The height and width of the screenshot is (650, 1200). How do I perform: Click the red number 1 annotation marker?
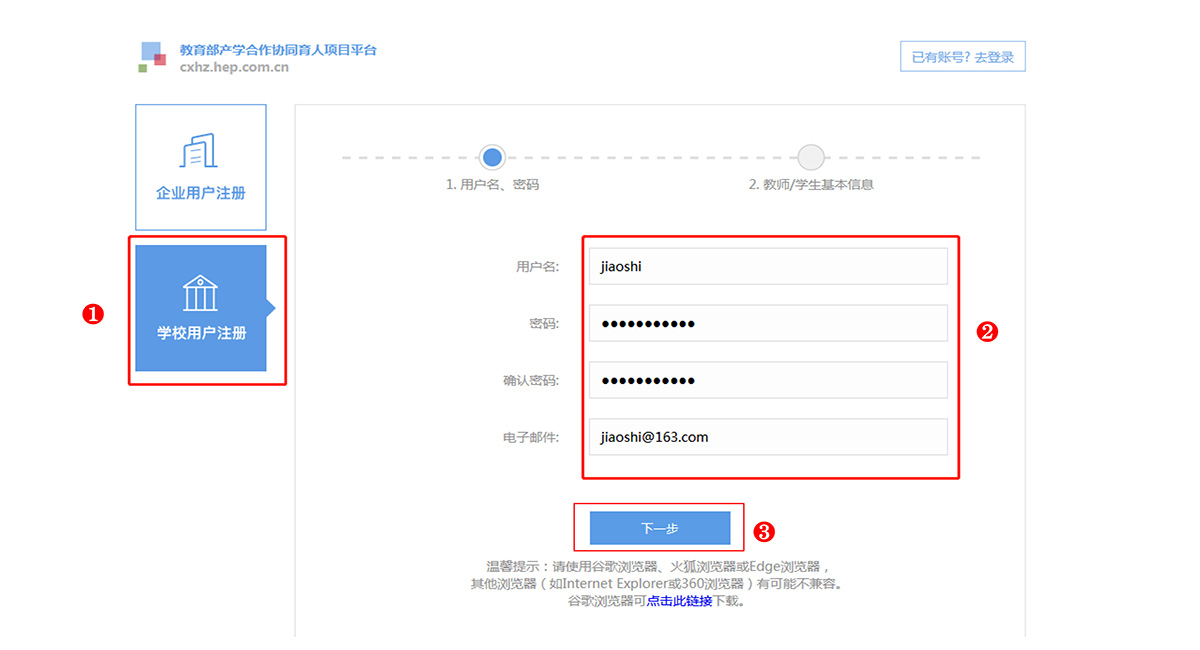[93, 314]
